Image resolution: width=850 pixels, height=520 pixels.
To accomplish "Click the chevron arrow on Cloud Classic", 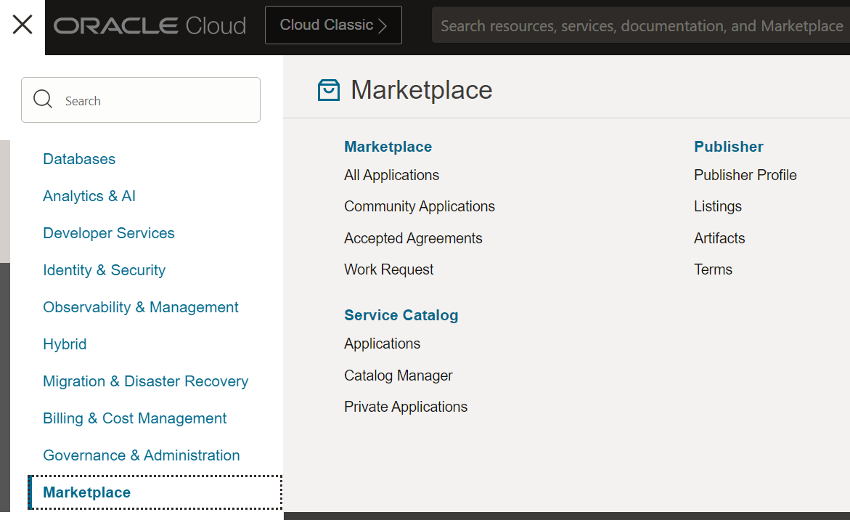I will (383, 26).
